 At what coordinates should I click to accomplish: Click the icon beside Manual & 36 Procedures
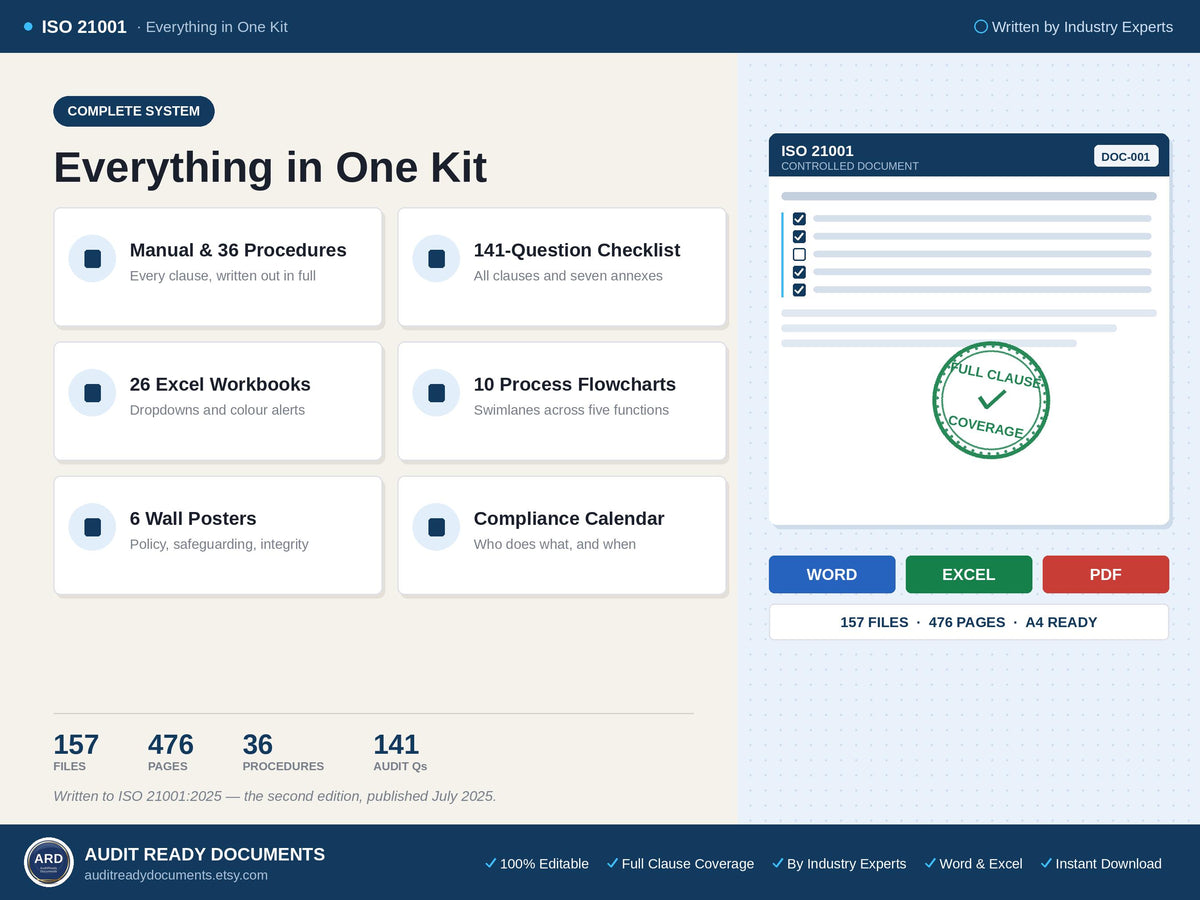tap(92, 259)
